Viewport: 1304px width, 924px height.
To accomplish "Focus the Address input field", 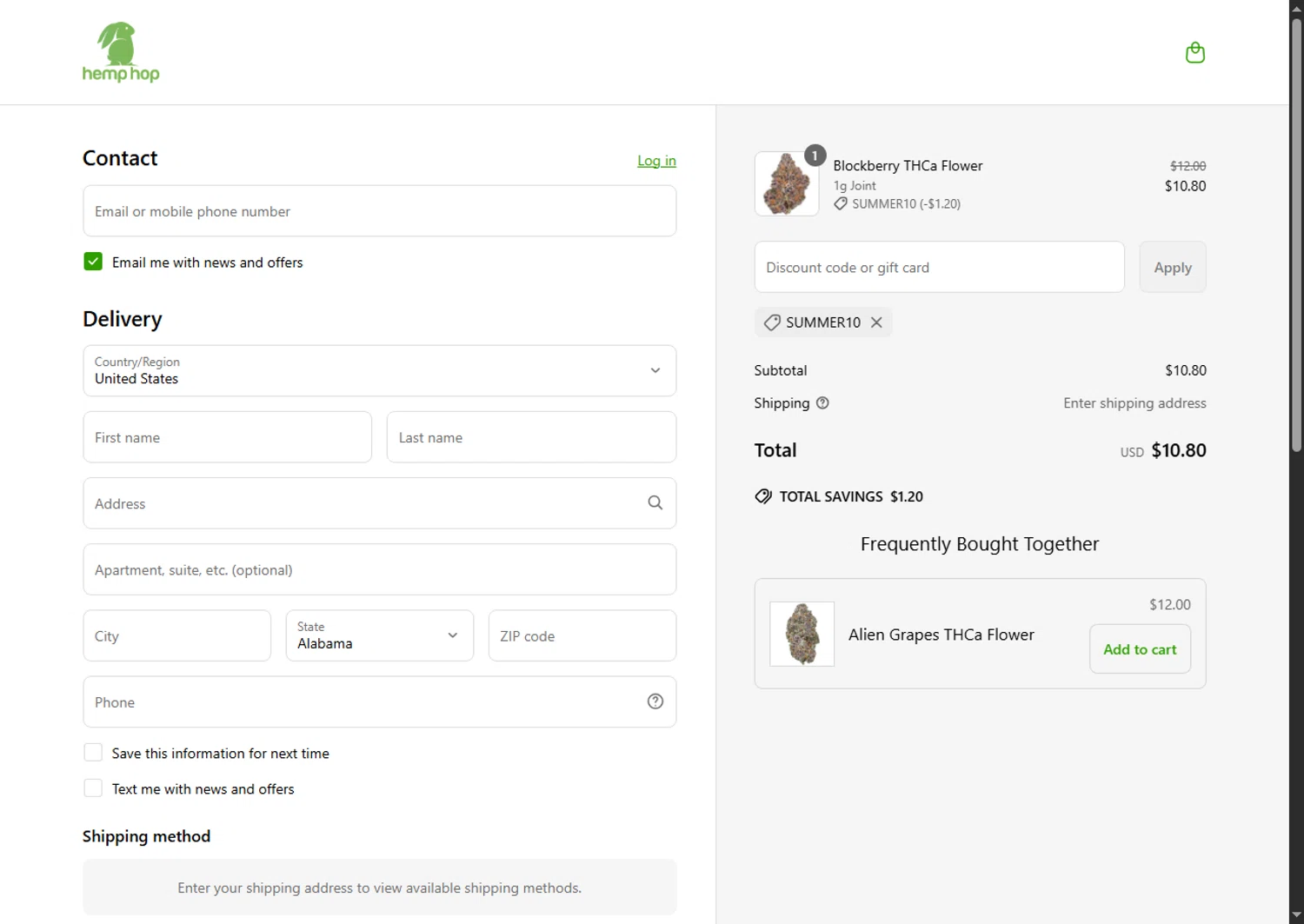I will [380, 503].
